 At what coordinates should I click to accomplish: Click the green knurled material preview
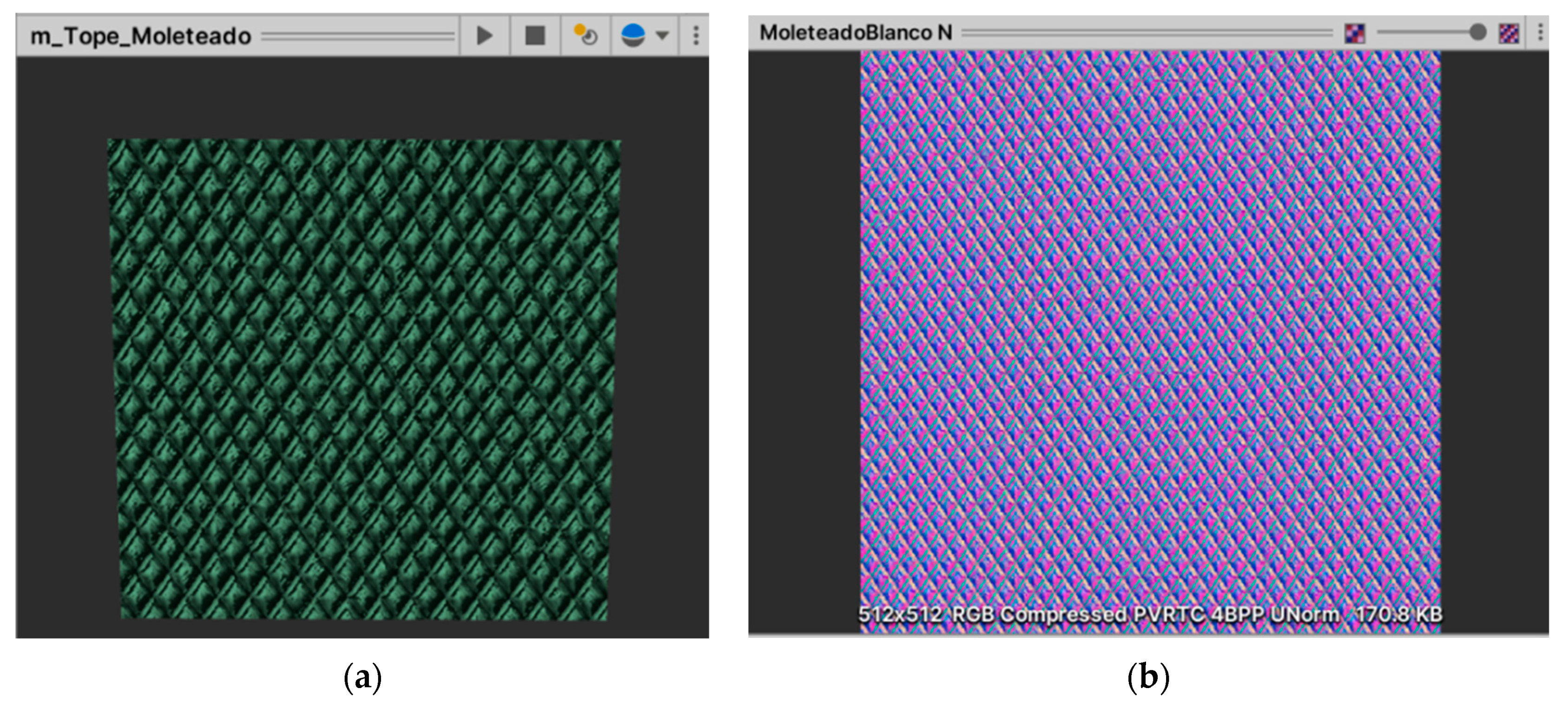(x=363, y=379)
